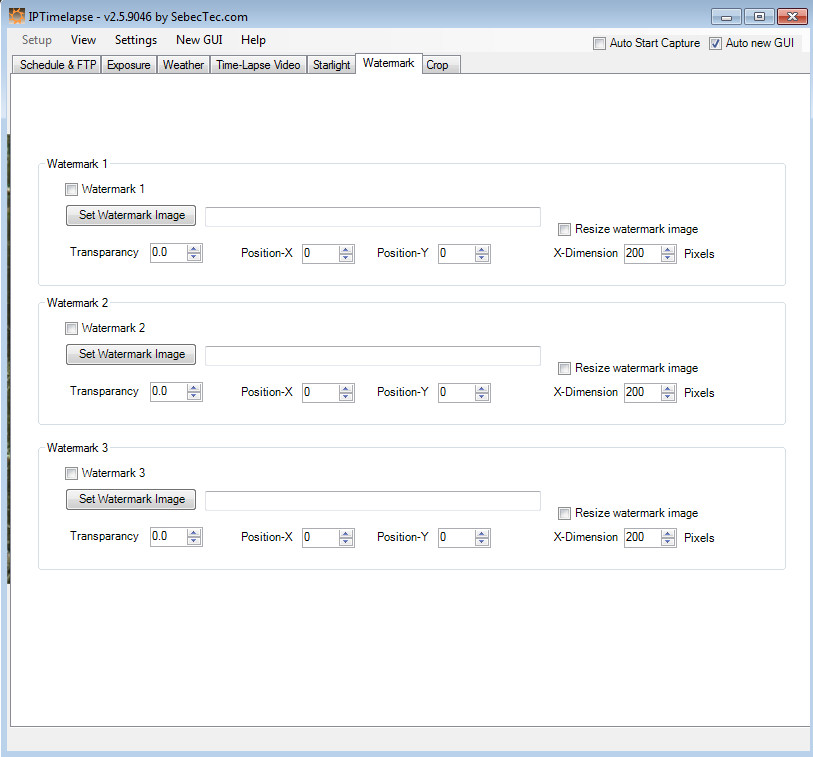Click the Watermark 1 Transparancy value field
This screenshot has height=757, width=813.
pos(169,253)
